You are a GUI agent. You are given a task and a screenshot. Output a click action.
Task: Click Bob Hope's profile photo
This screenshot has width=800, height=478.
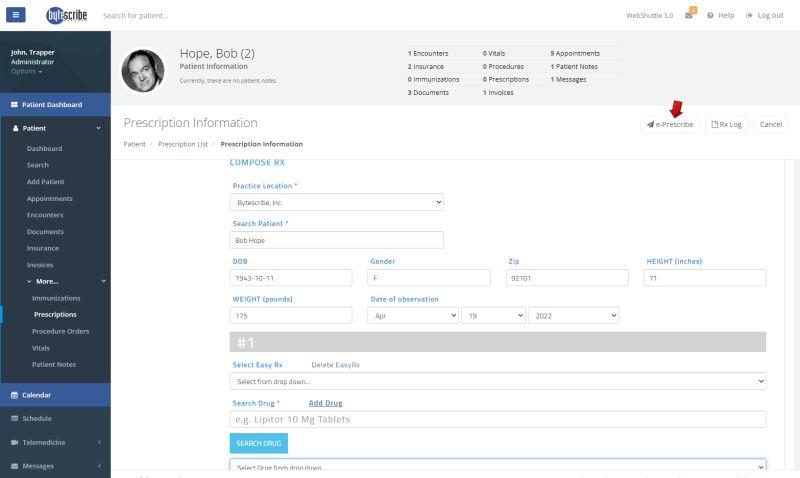pos(143,70)
